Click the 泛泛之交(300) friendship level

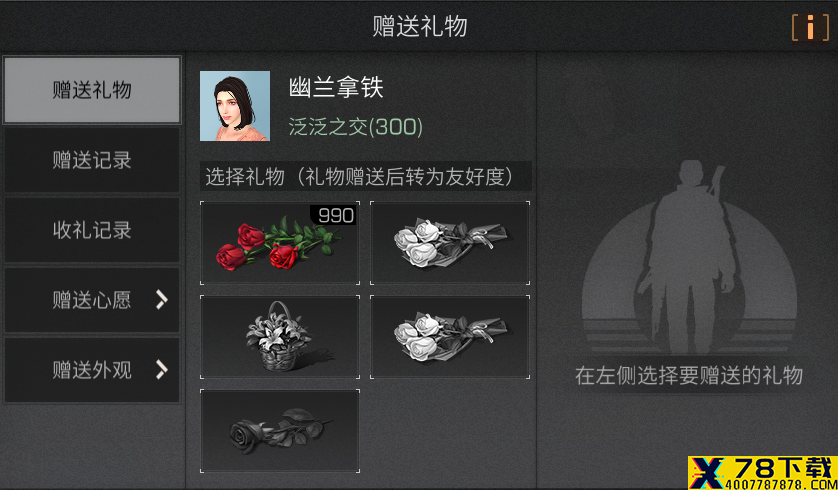tap(356, 127)
